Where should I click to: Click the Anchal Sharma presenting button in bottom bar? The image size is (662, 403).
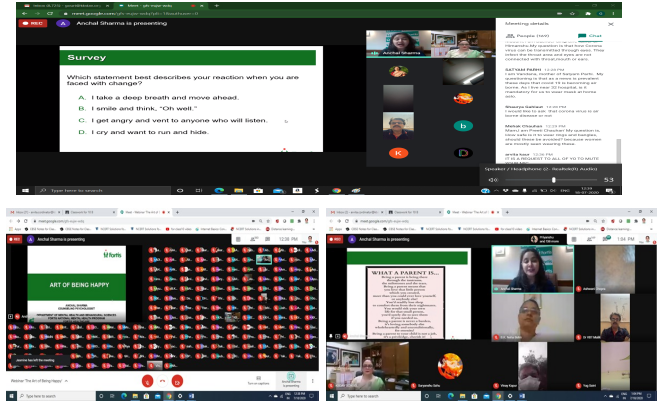[x=291, y=381]
